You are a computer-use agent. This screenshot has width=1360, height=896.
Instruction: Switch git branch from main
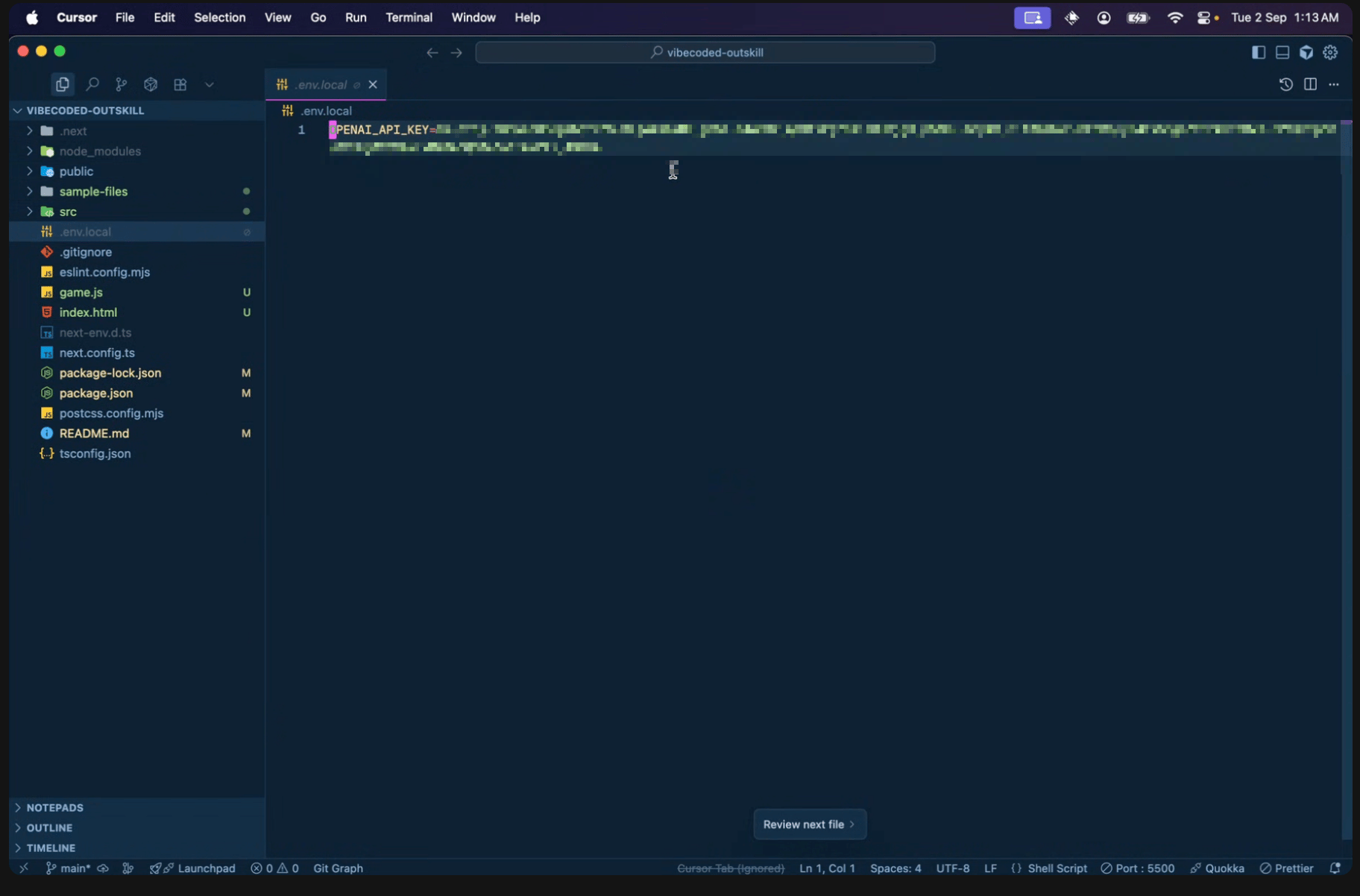click(68, 868)
